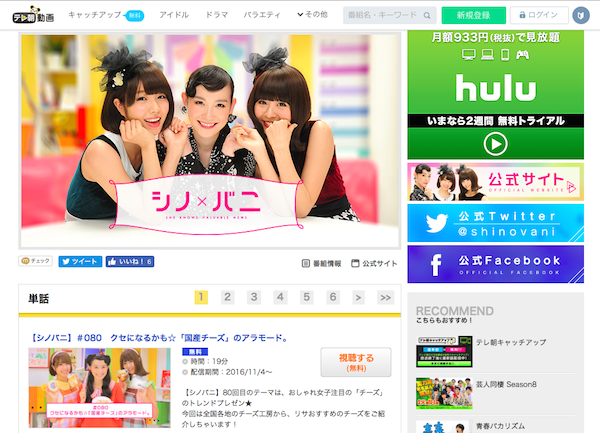The height and width of the screenshot is (433, 600).
Task: Open 番組情報 program info
Action: click(x=321, y=264)
